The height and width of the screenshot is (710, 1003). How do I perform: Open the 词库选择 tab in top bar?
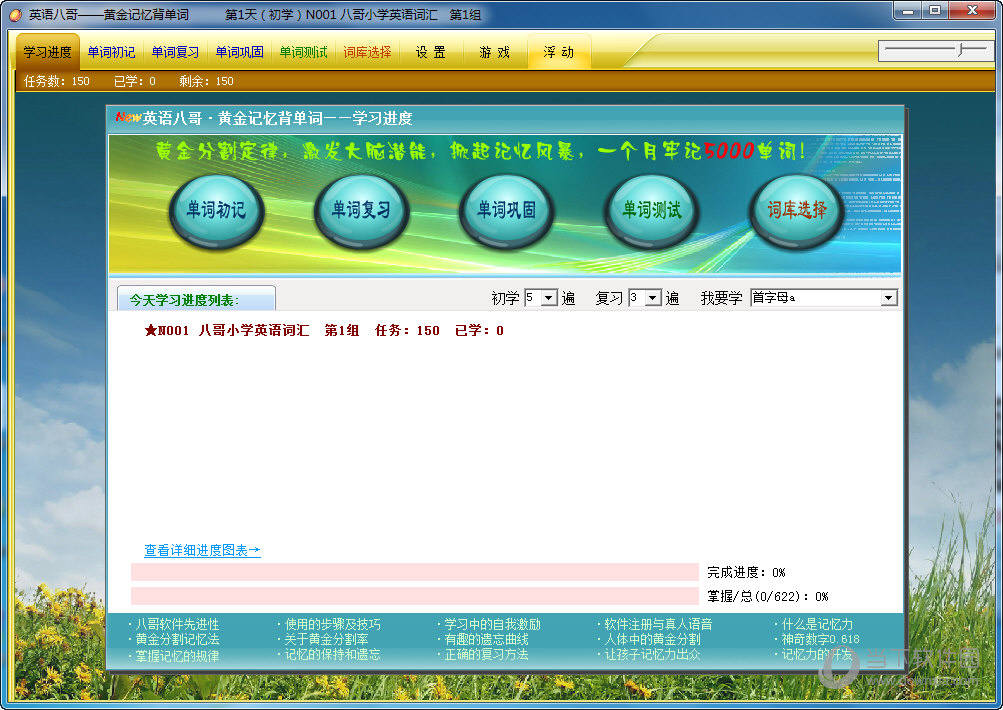pyautogui.click(x=367, y=52)
